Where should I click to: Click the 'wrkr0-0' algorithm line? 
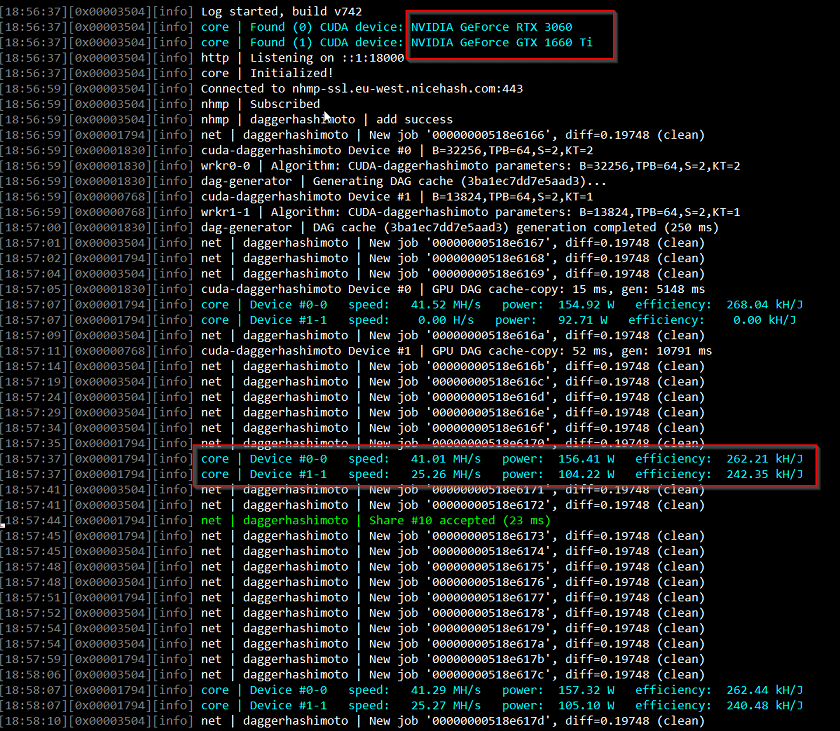pyautogui.click(x=470, y=166)
